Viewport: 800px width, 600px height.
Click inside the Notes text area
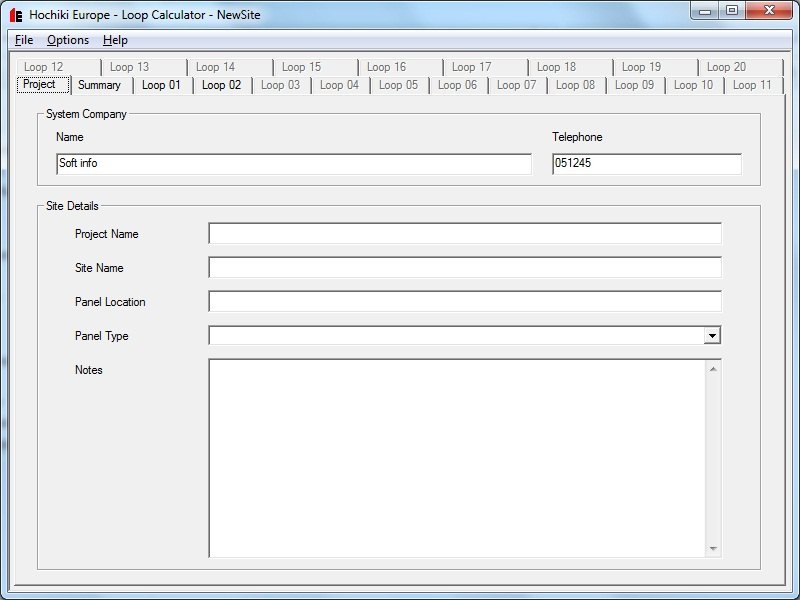click(x=457, y=458)
